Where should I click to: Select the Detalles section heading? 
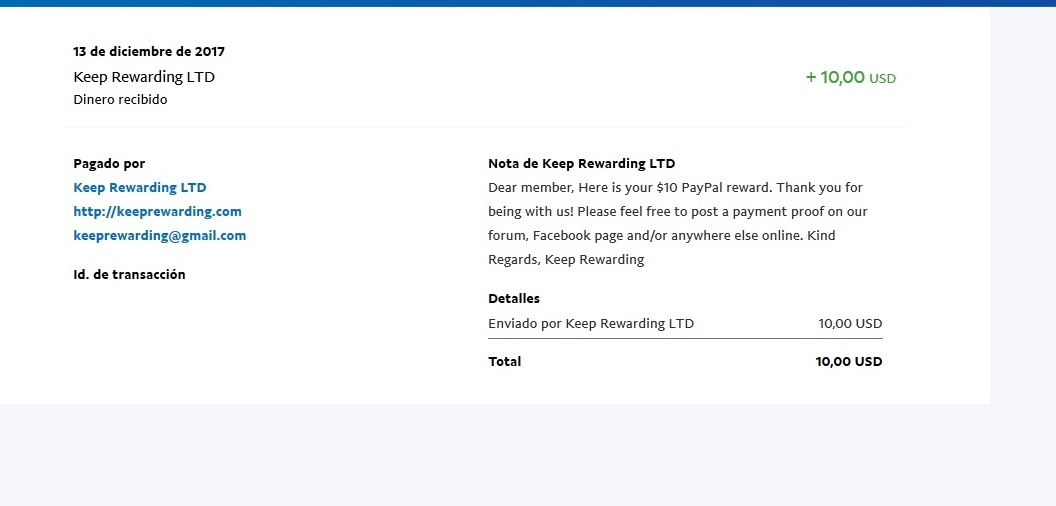tap(514, 299)
